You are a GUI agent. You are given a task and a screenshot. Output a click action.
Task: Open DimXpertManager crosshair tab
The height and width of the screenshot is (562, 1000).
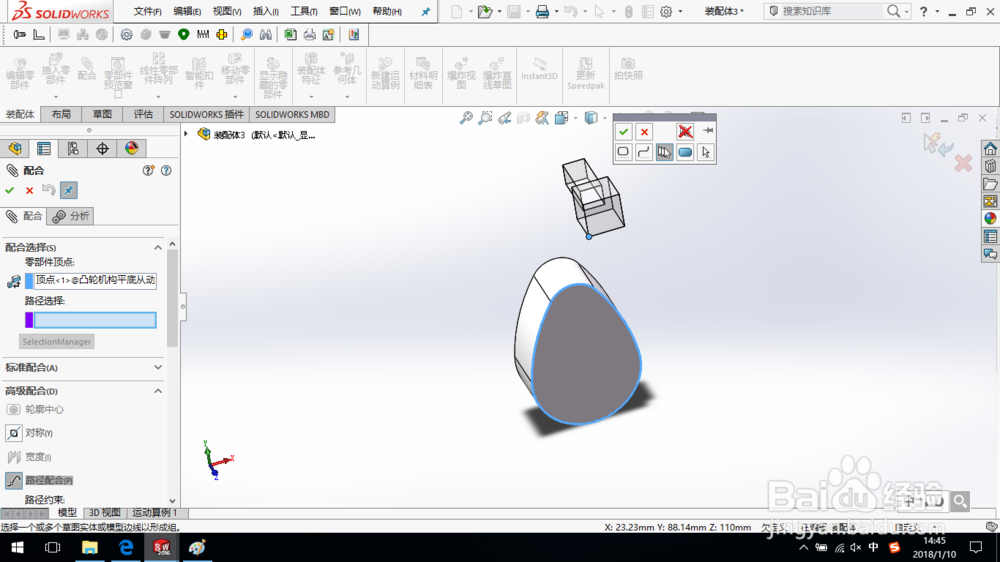102,149
